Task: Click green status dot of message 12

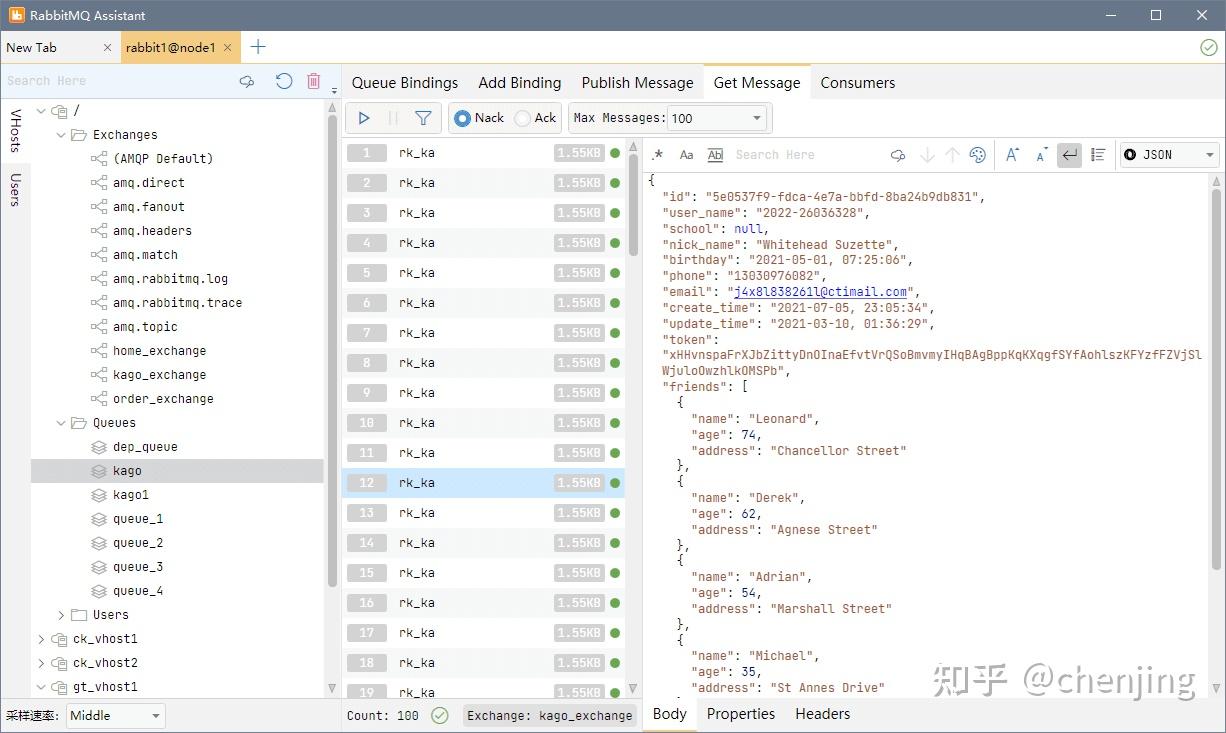Action: [615, 483]
